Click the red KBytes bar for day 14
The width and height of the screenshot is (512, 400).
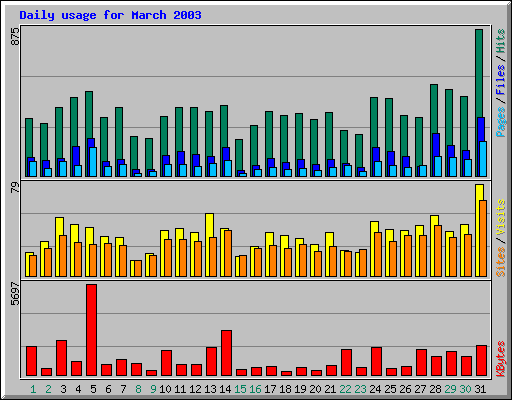(227, 353)
